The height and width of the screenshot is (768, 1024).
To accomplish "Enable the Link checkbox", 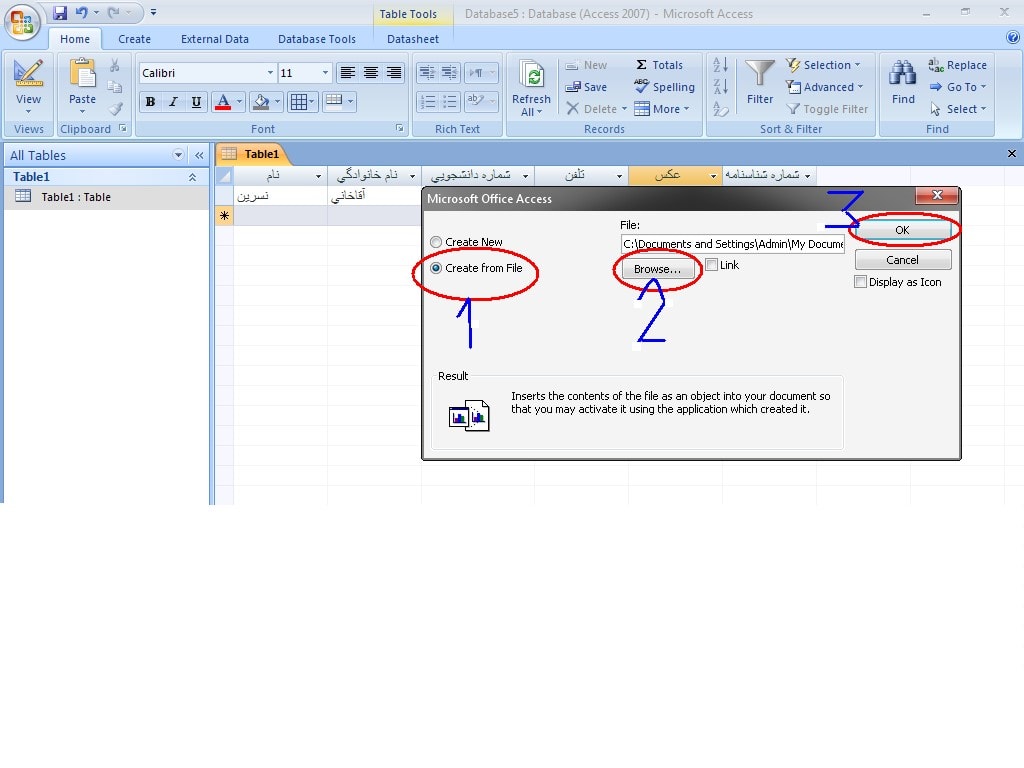I will coord(712,264).
